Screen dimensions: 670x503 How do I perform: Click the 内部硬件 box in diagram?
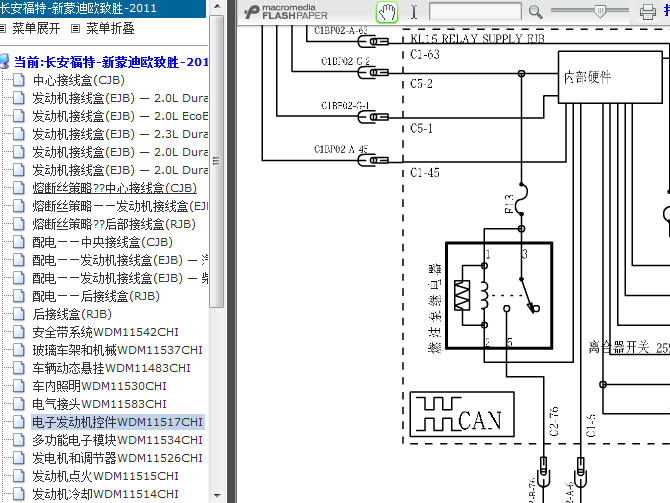(x=611, y=77)
